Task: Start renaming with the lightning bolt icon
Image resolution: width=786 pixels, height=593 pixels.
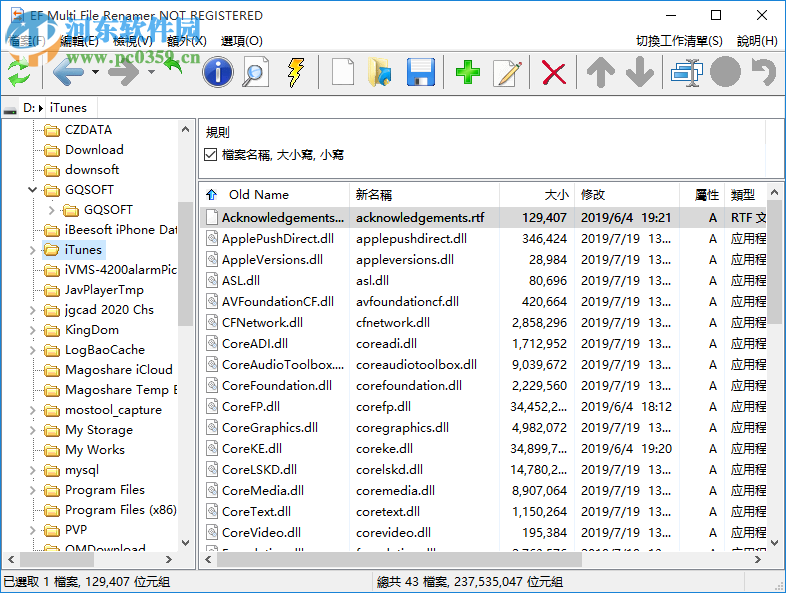Action: [x=296, y=73]
